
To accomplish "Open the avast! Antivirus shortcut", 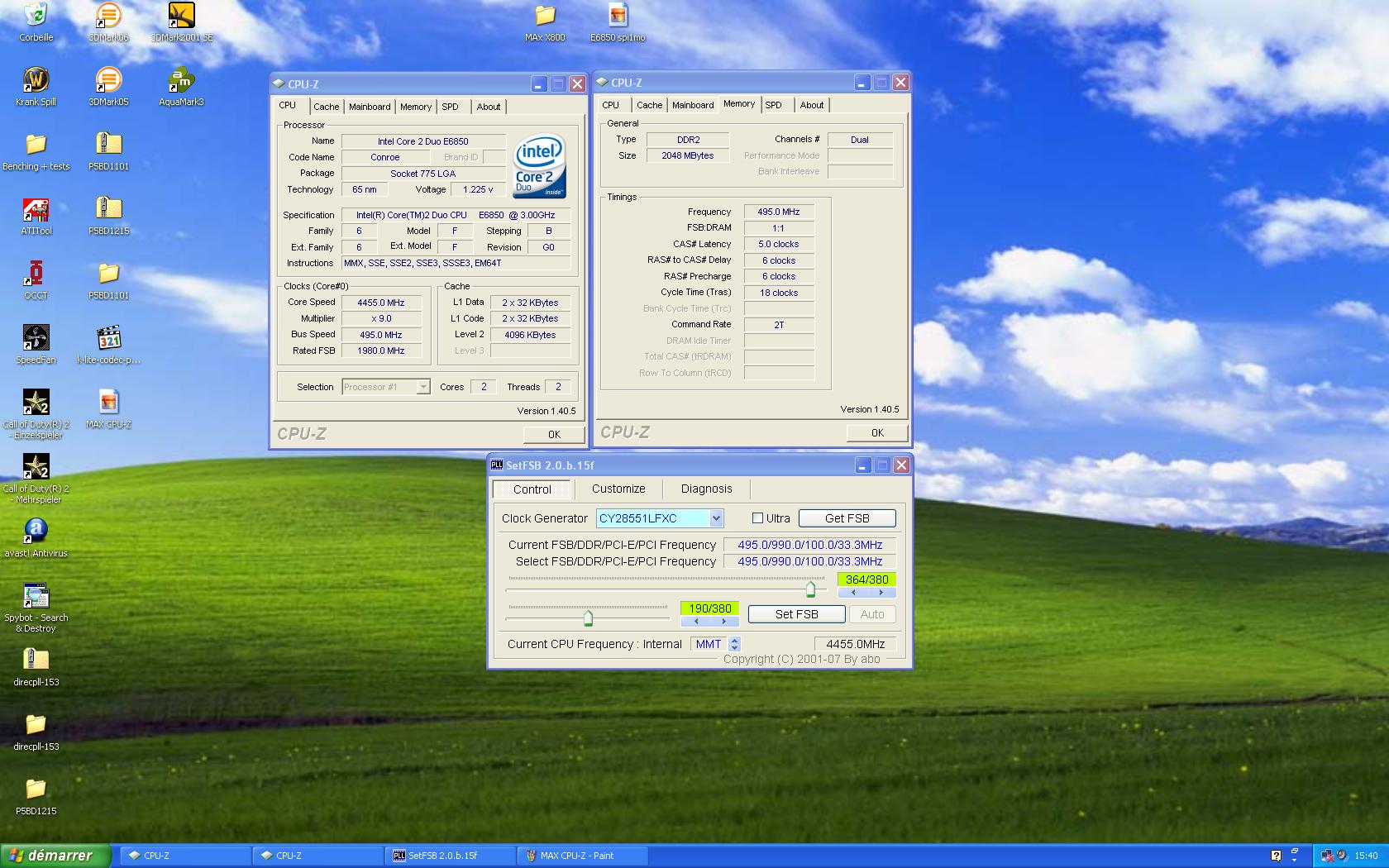I will pyautogui.click(x=36, y=531).
